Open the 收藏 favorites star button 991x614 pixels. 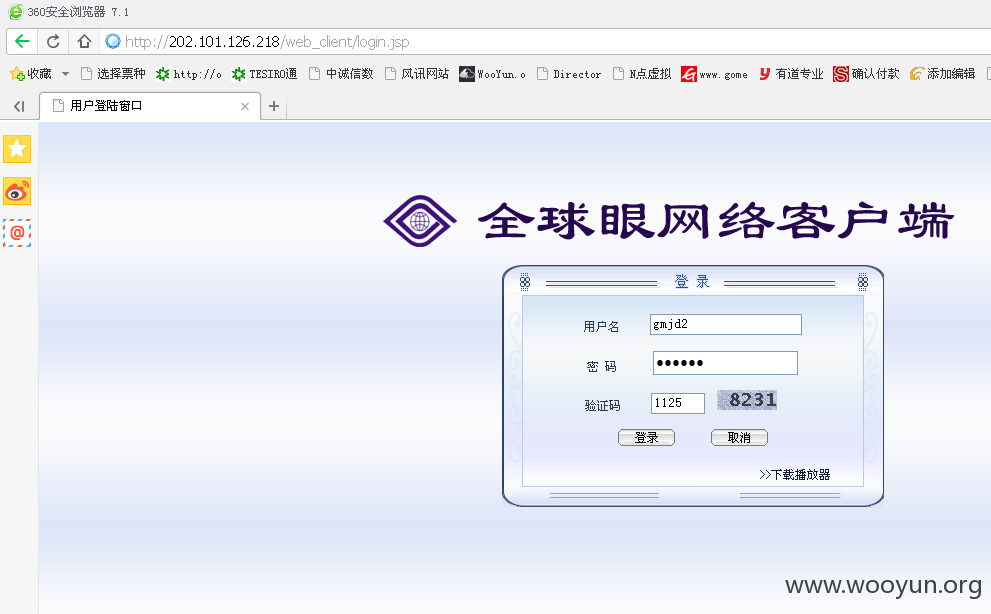(x=30, y=74)
